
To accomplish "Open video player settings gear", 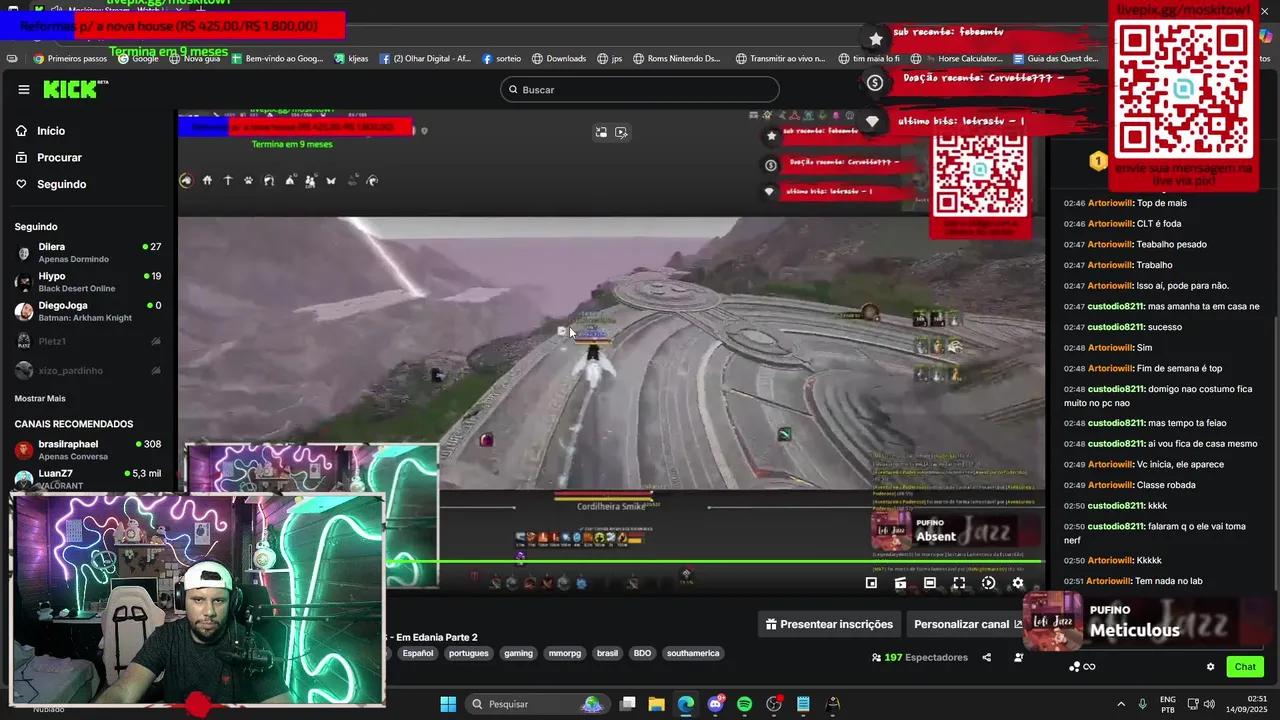I will 1018,583.
